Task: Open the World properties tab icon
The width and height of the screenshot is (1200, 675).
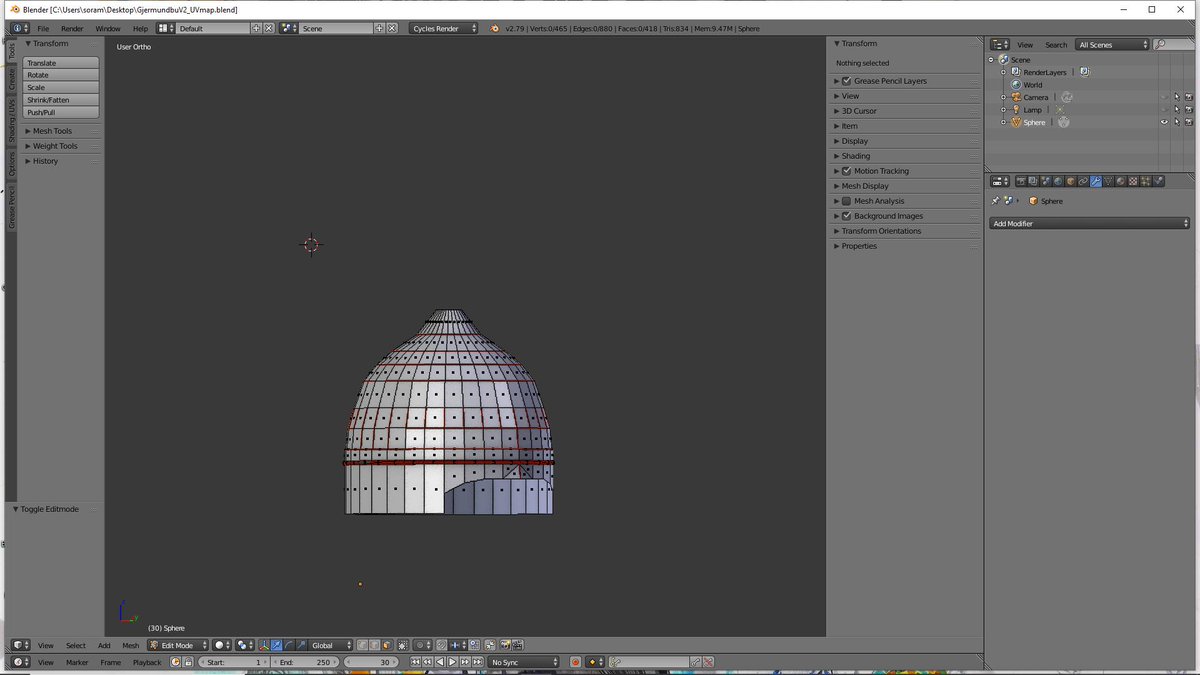Action: pos(1058,181)
